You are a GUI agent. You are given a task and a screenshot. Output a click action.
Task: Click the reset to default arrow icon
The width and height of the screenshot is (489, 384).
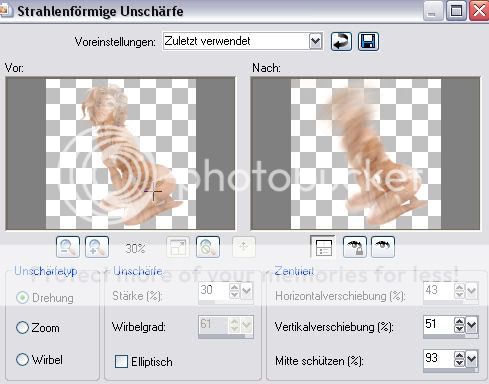(341, 42)
